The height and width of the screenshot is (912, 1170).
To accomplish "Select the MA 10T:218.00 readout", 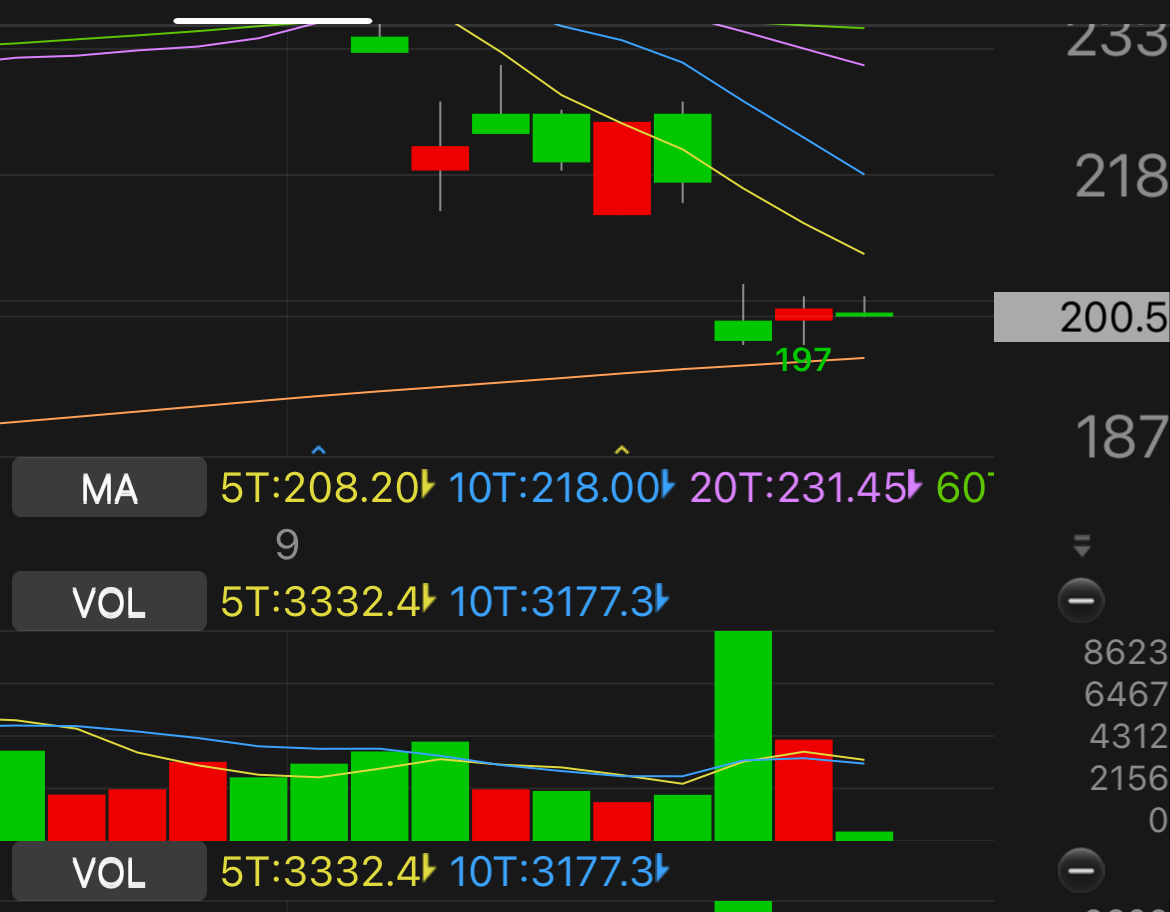I will tap(553, 488).
